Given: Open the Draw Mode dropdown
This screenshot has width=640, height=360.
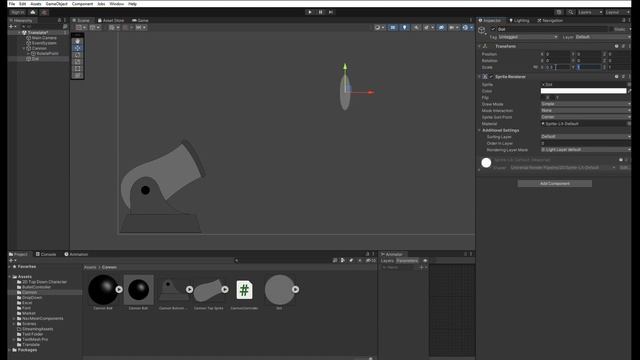Looking at the screenshot, I should pos(586,104).
